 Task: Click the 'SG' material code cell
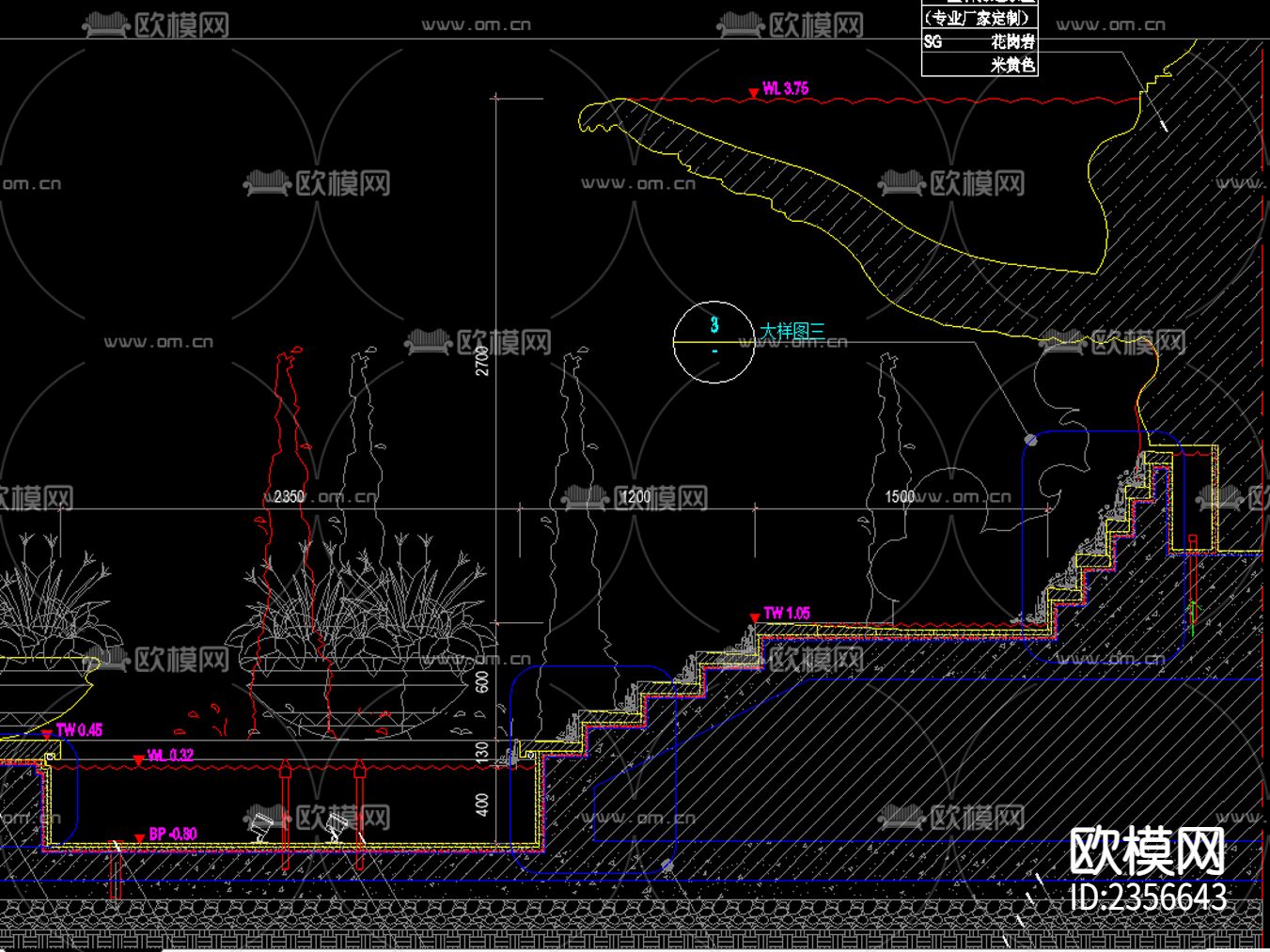point(933,42)
